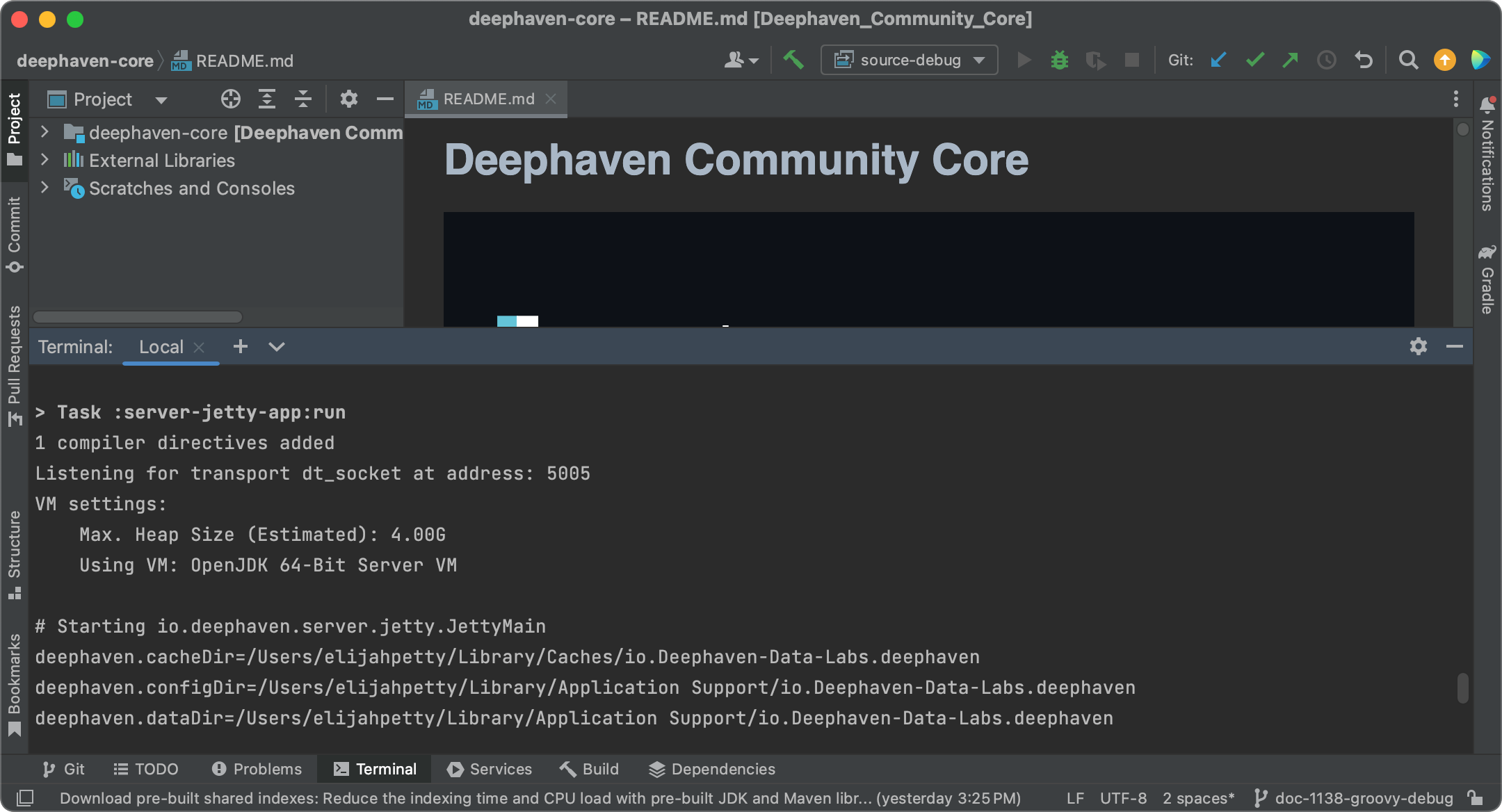This screenshot has width=1502, height=812.
Task: Click the Build project hammer icon
Action: tap(793, 60)
